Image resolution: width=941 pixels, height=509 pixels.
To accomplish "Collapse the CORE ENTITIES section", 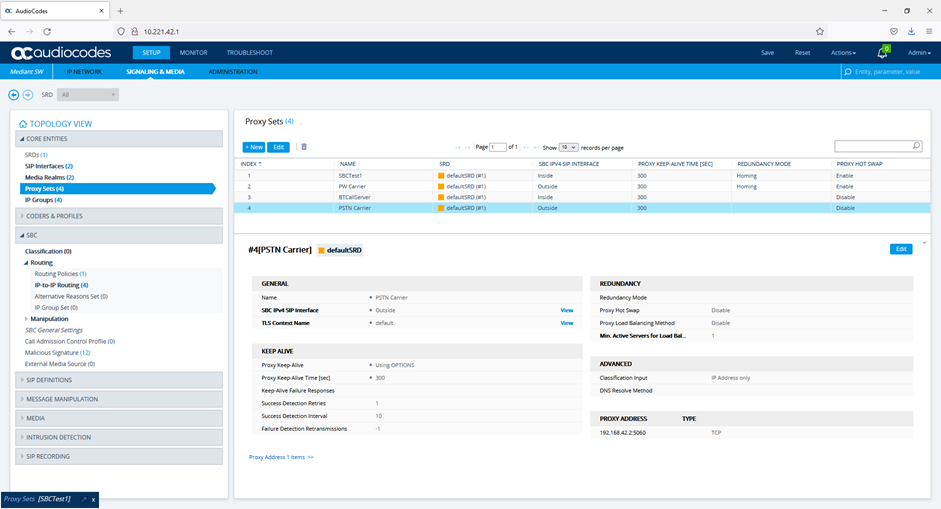I will [119, 139].
